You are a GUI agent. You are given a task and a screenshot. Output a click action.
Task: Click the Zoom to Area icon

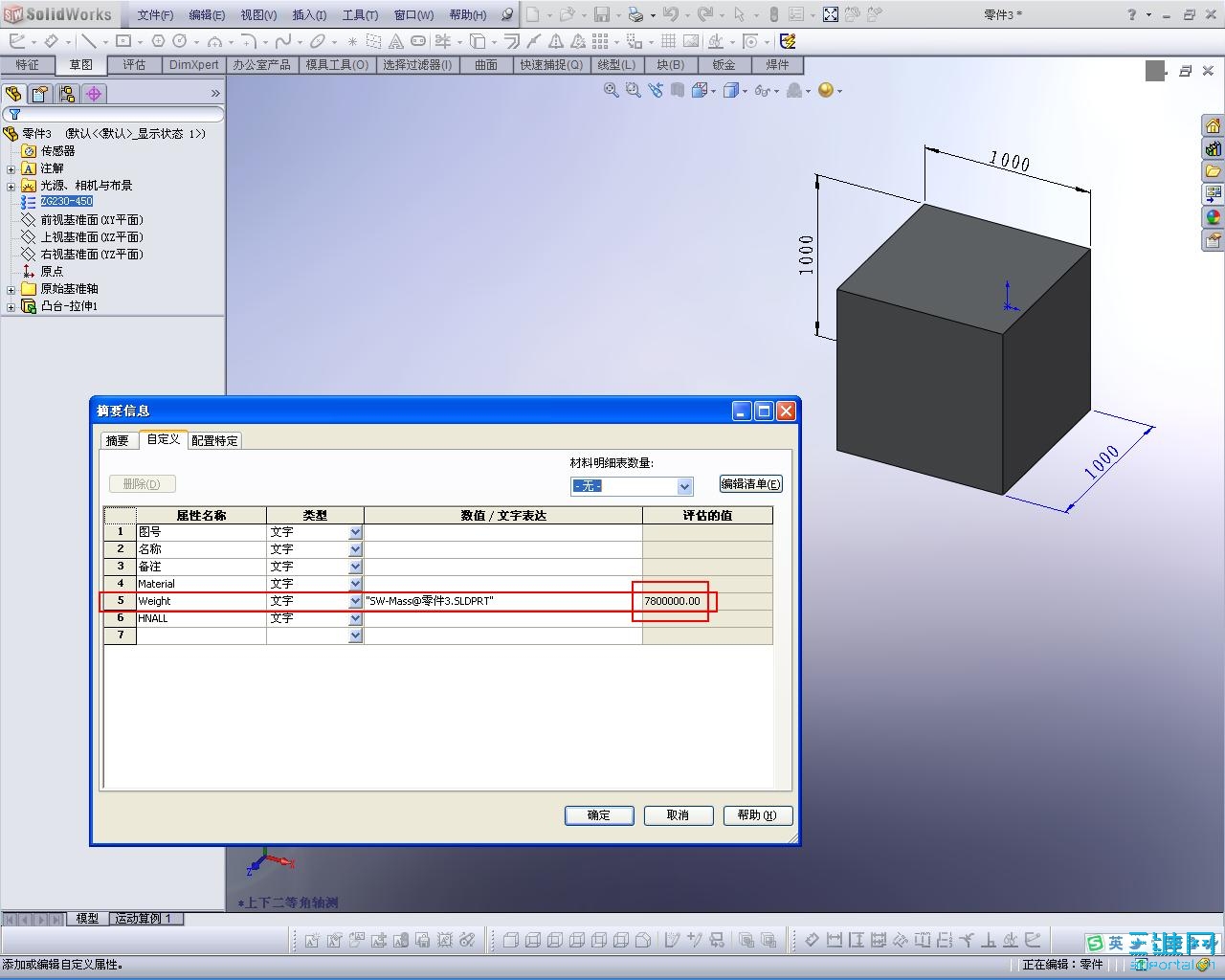pyautogui.click(x=633, y=90)
